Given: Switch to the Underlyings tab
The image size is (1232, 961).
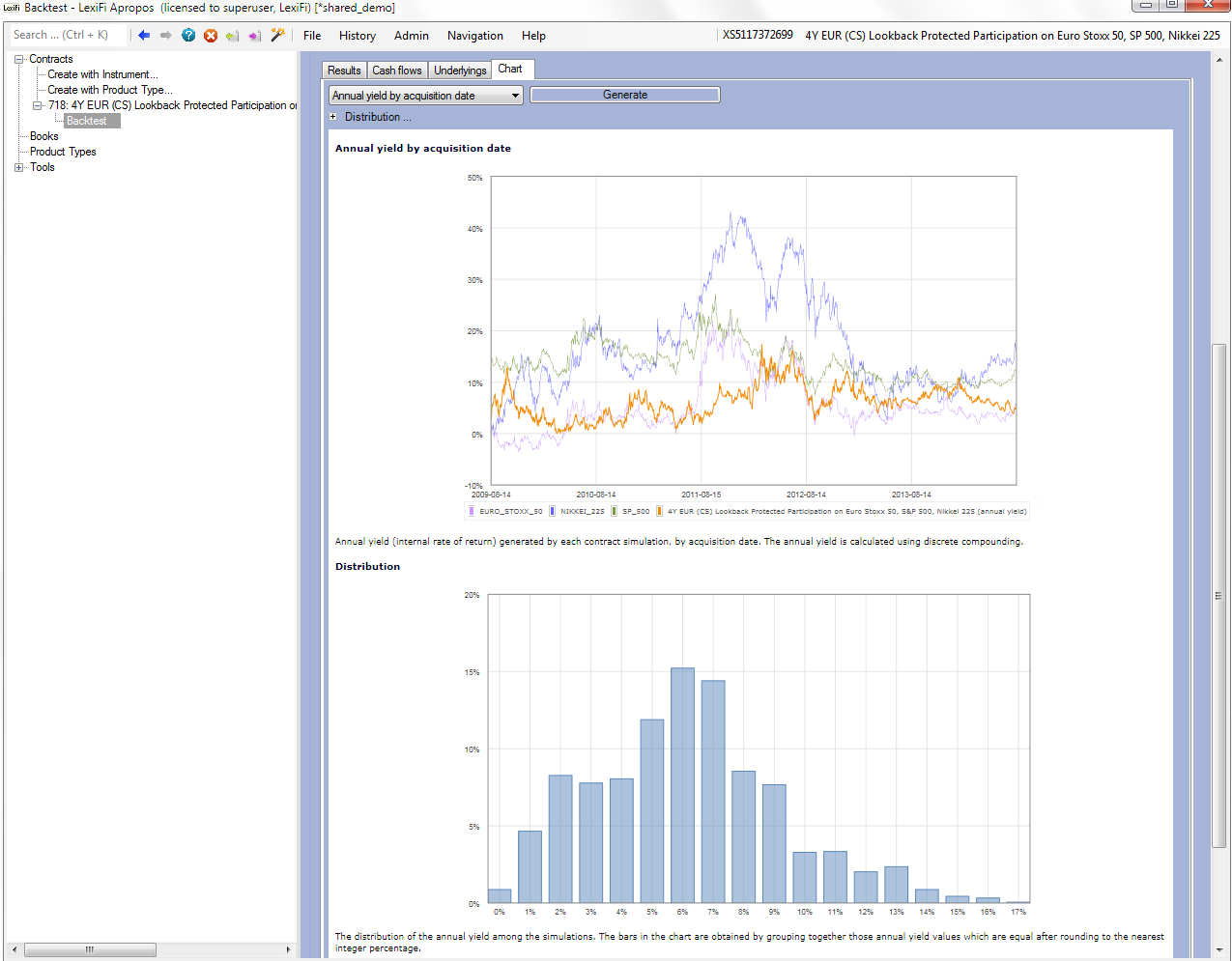Looking at the screenshot, I should tap(460, 71).
